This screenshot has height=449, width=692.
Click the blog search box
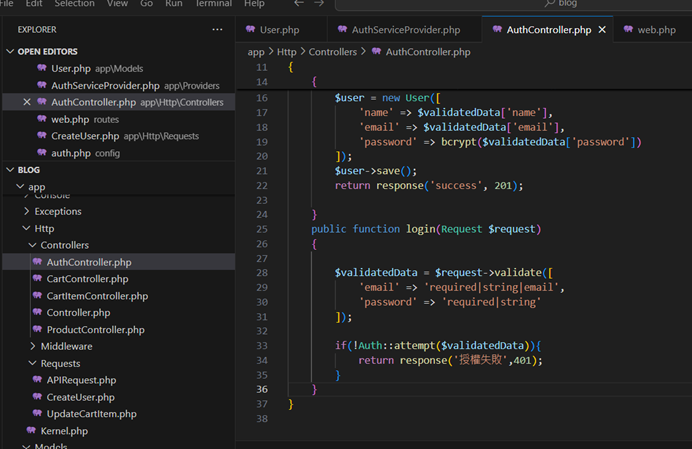click(566, 4)
